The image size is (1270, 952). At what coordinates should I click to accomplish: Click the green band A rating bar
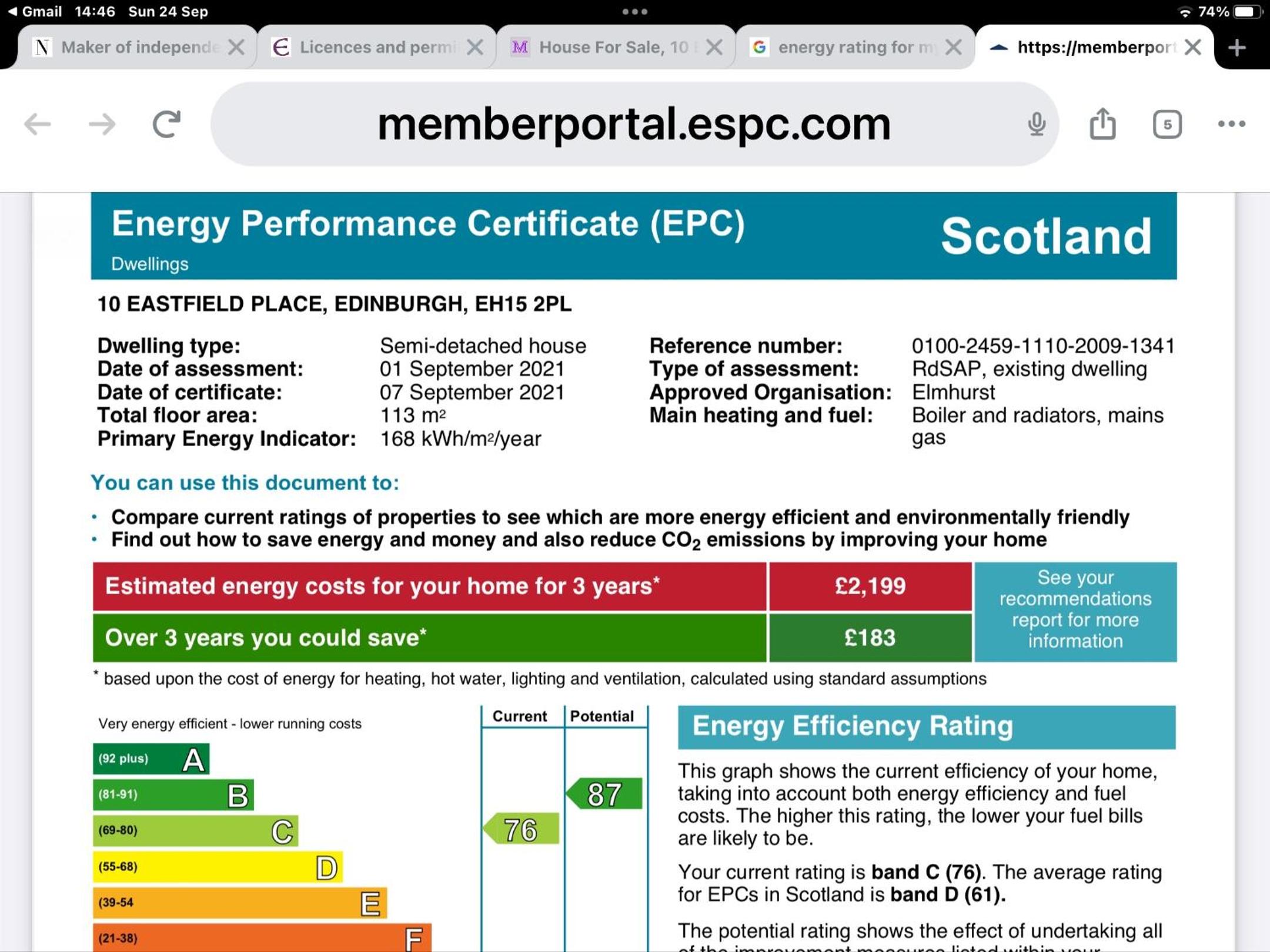click(x=151, y=759)
